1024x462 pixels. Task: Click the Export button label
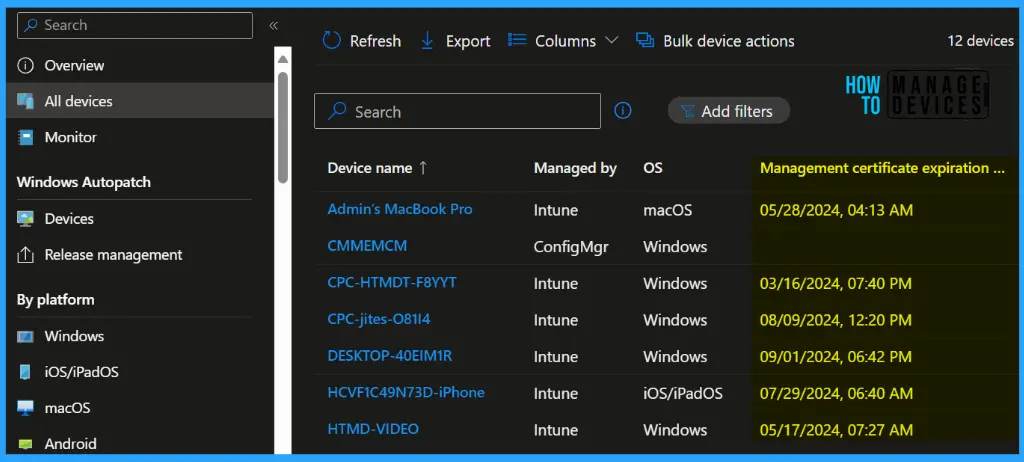click(468, 41)
